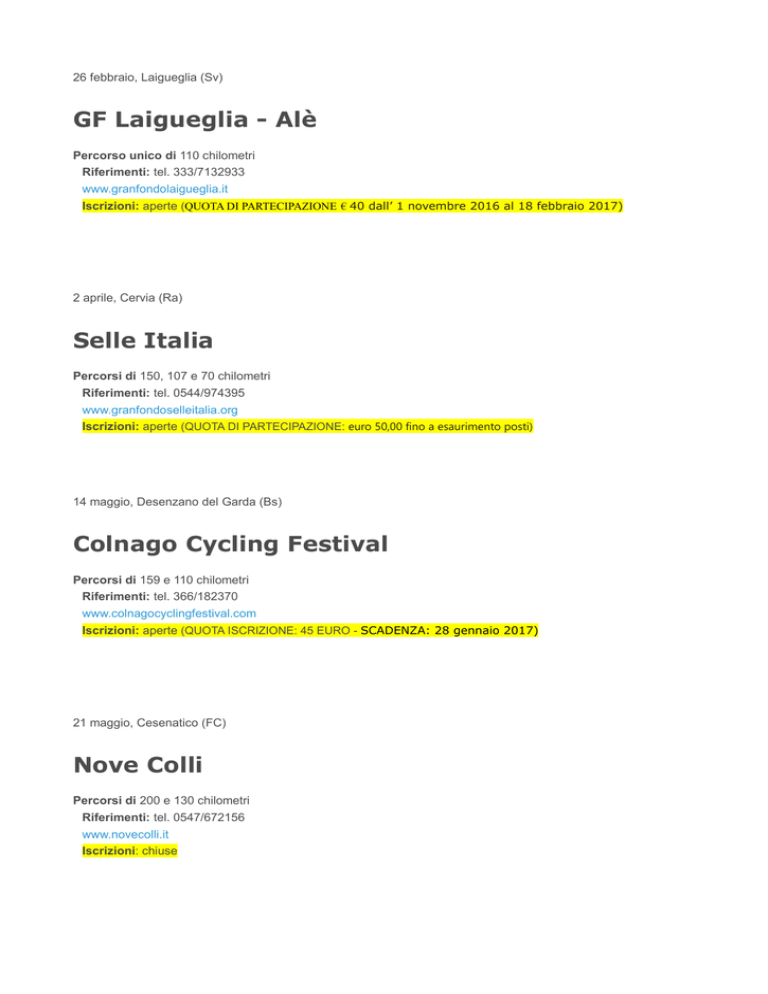Screen dimensions: 768x994
Task: Click the date line 2 aprile, Cervia (Ra)
Action: tap(127, 298)
